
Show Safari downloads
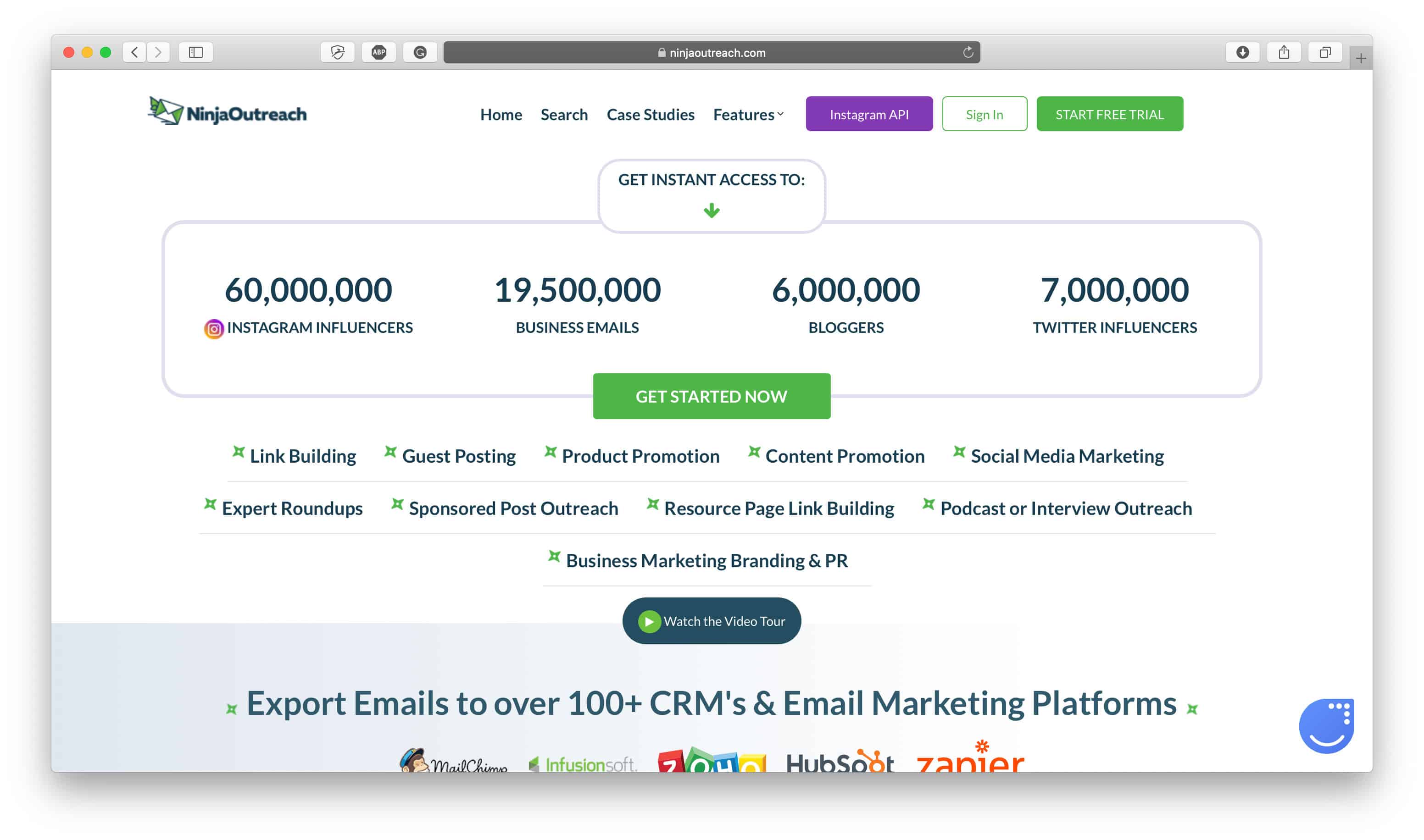pyautogui.click(x=1242, y=53)
